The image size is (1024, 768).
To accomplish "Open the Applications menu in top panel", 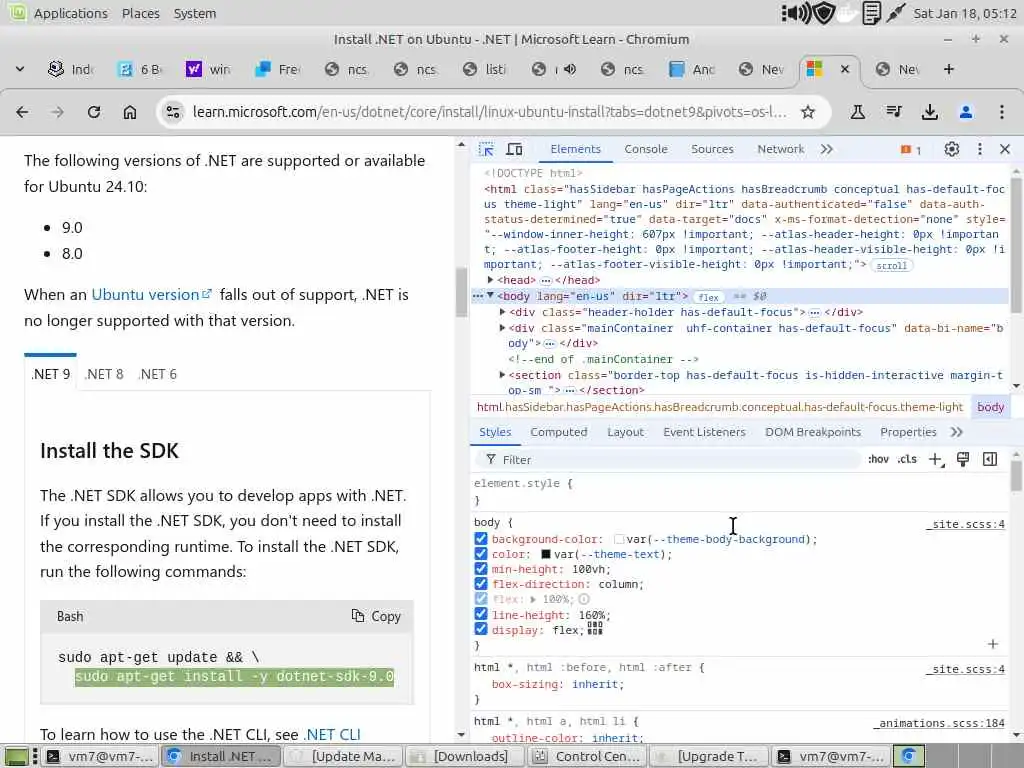I will click(x=71, y=13).
